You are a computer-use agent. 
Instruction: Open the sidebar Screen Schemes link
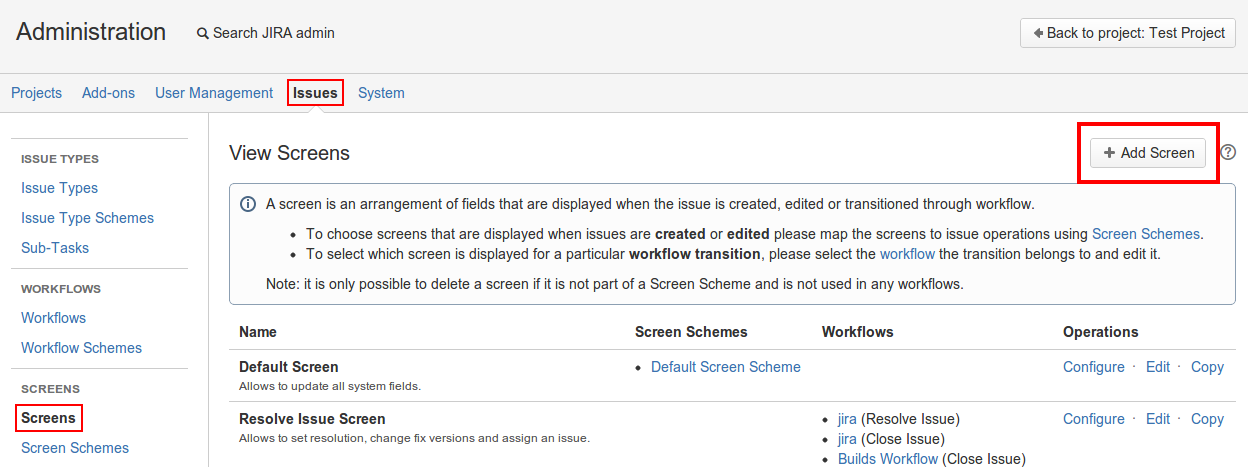pyautogui.click(x=75, y=448)
